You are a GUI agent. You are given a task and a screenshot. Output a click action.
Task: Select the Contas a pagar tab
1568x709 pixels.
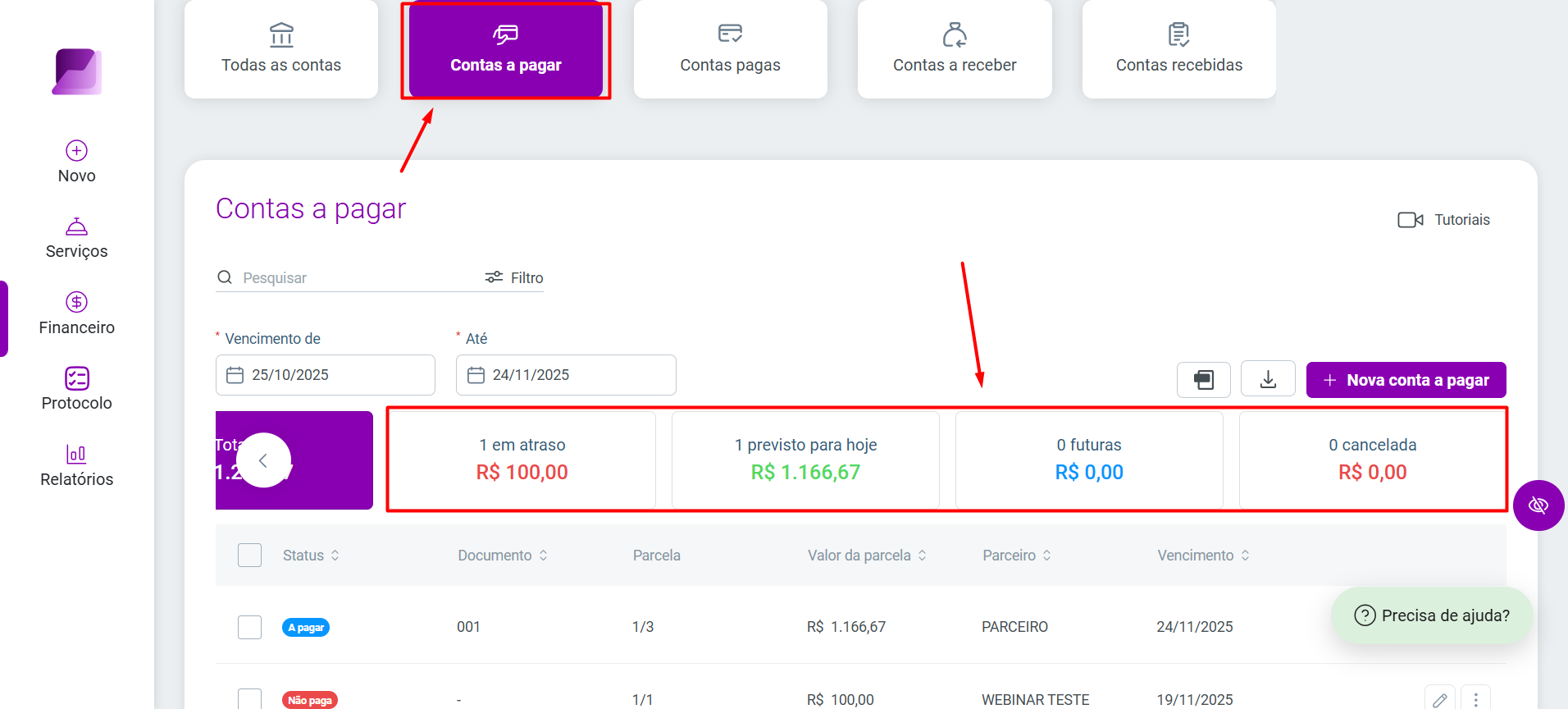tap(506, 49)
